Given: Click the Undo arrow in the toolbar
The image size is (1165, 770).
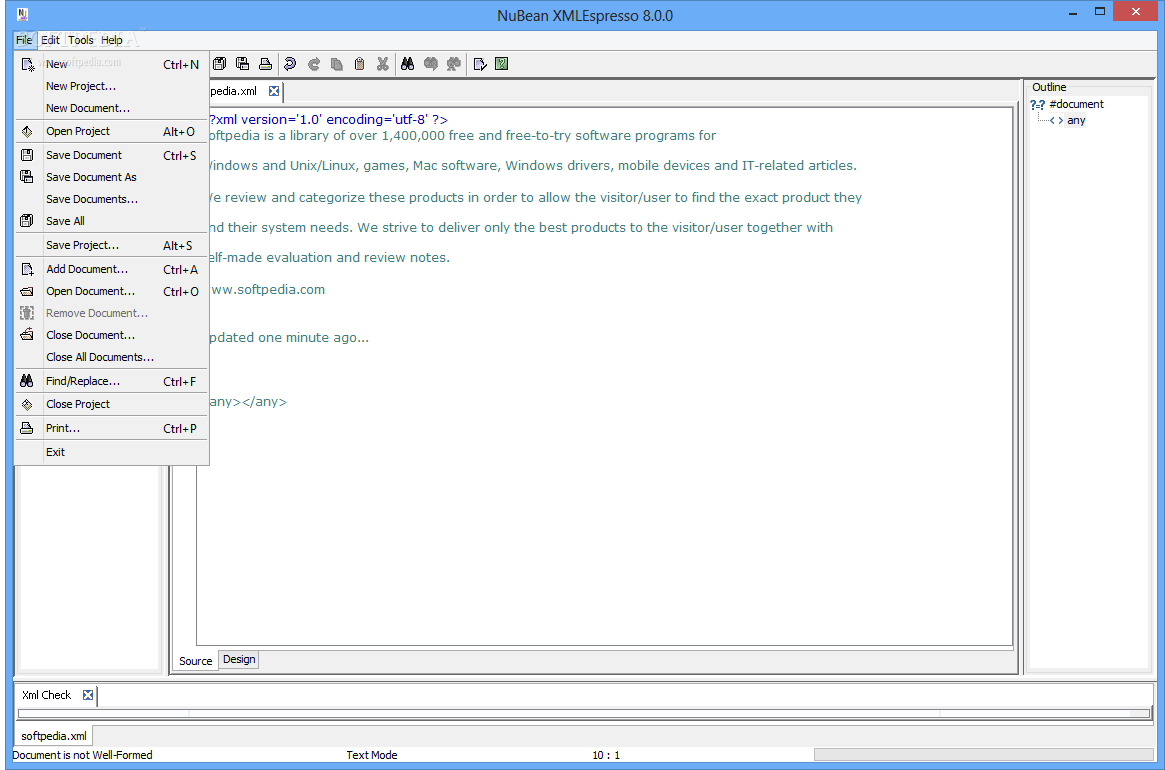Looking at the screenshot, I should point(291,64).
